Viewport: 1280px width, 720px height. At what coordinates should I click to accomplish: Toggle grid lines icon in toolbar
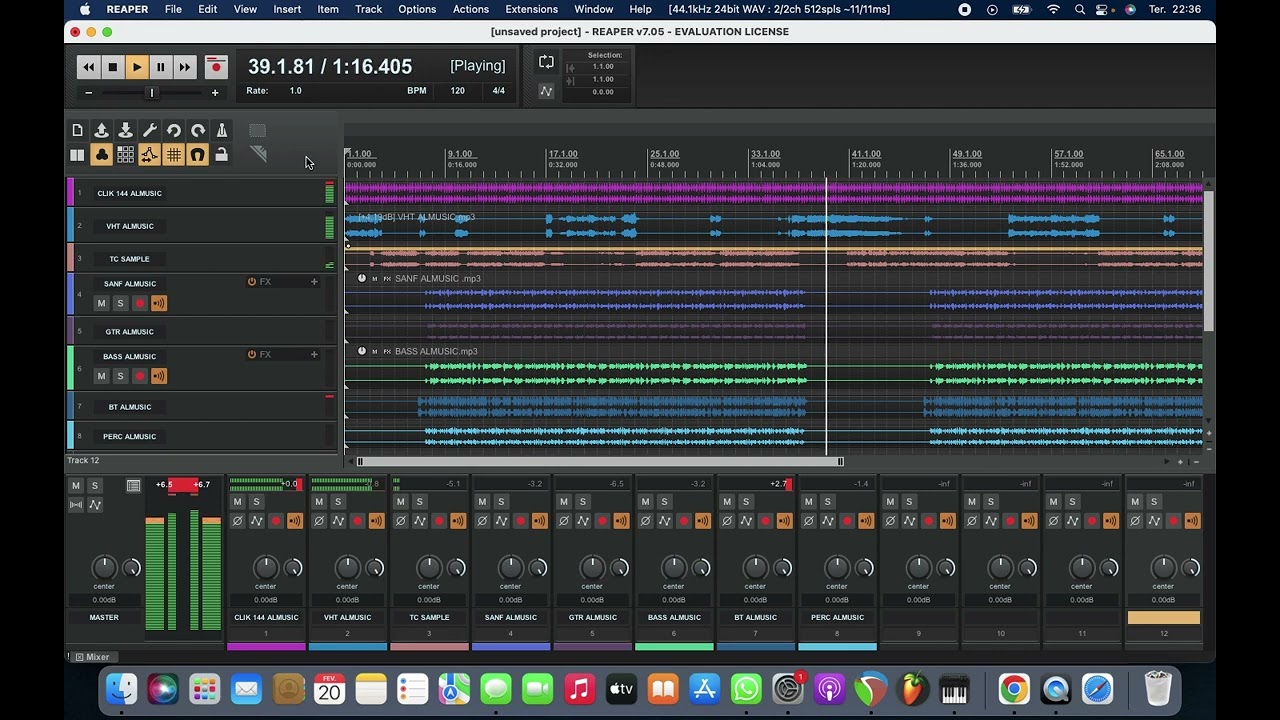pos(173,155)
